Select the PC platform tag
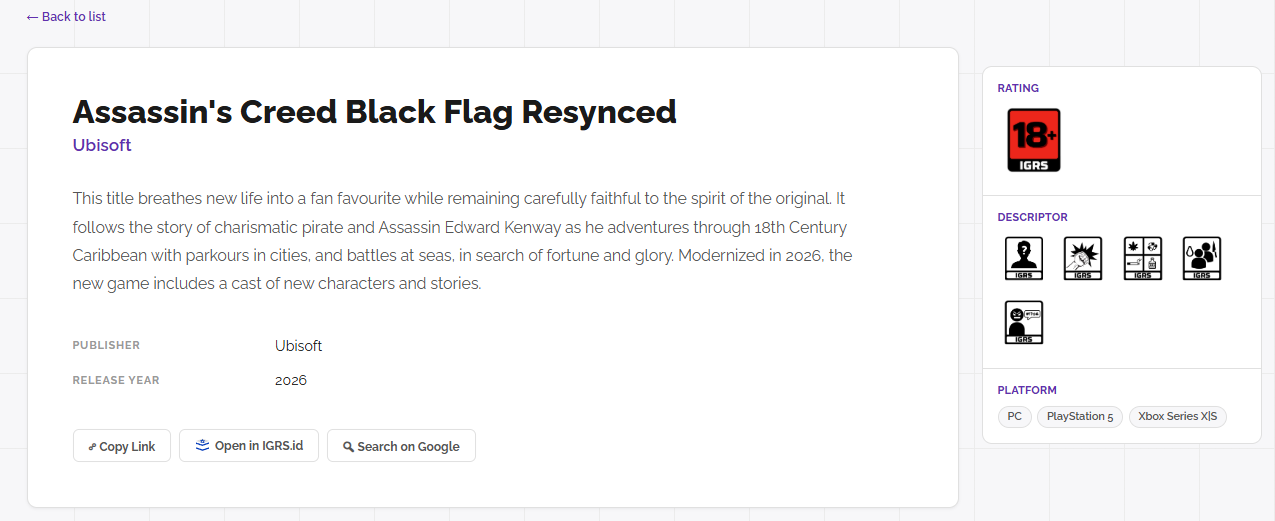The width and height of the screenshot is (1275, 521). click(1014, 416)
